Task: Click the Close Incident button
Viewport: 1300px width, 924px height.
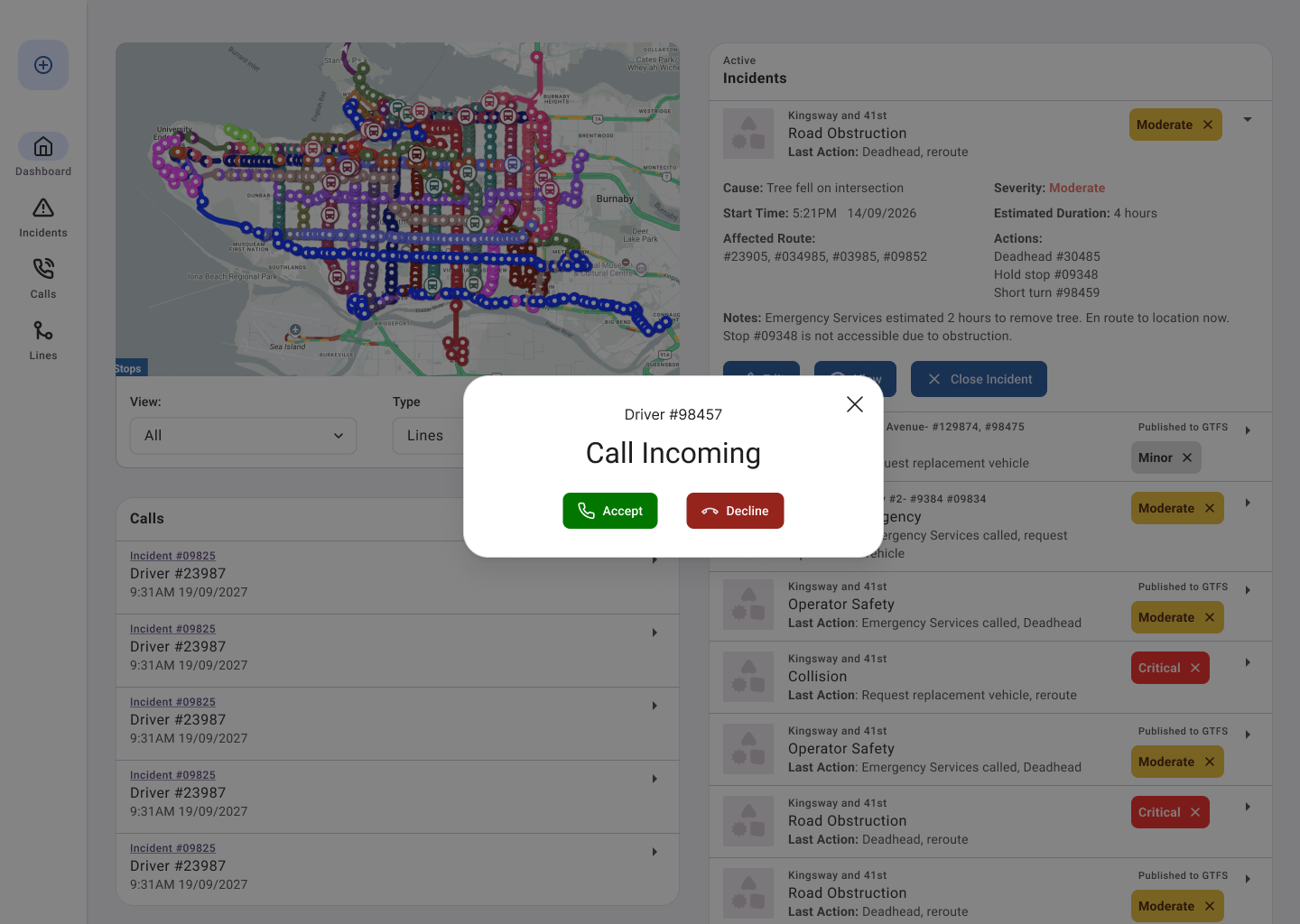Action: [x=979, y=379]
